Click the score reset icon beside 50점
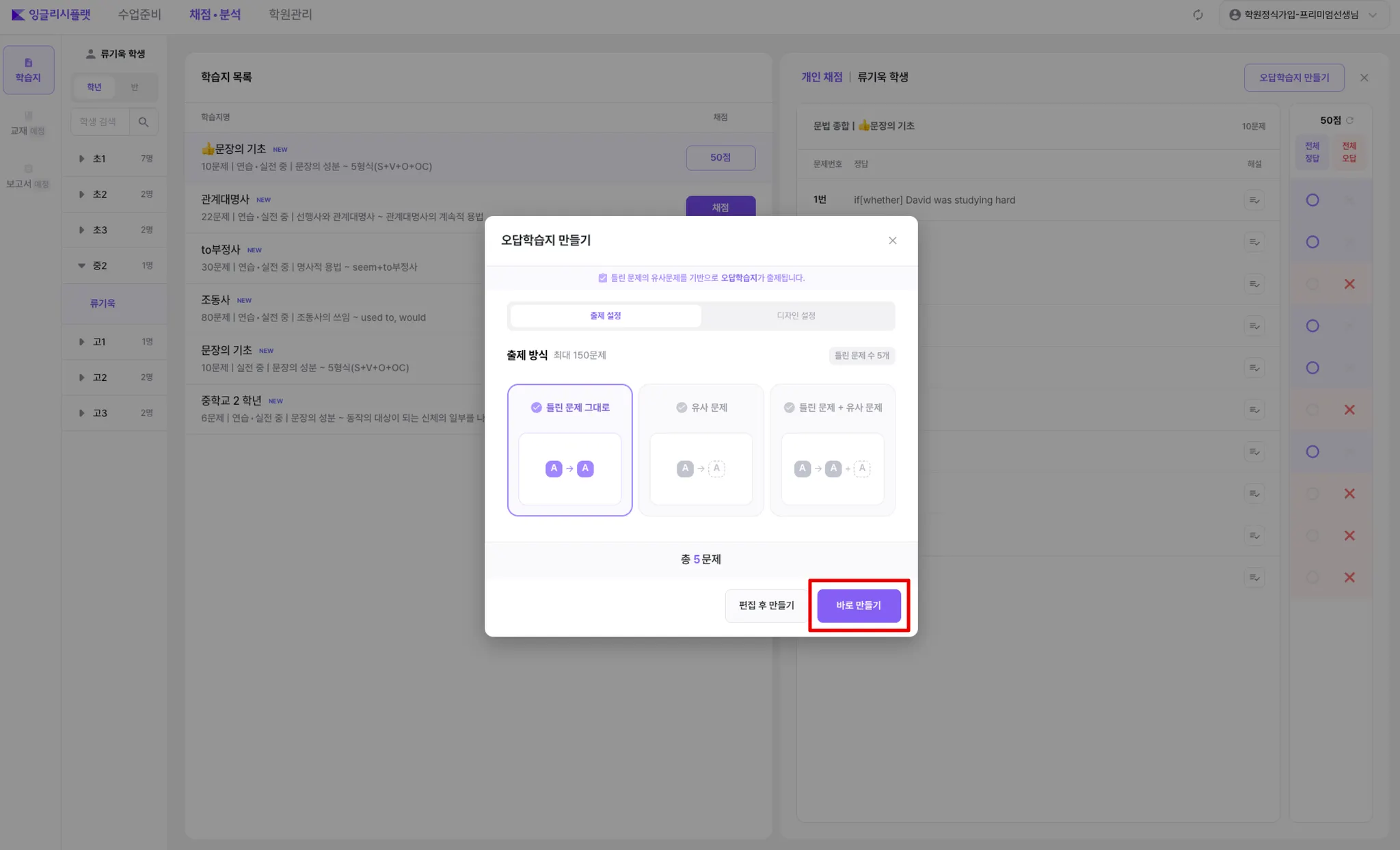The width and height of the screenshot is (1400, 850). (x=1350, y=120)
